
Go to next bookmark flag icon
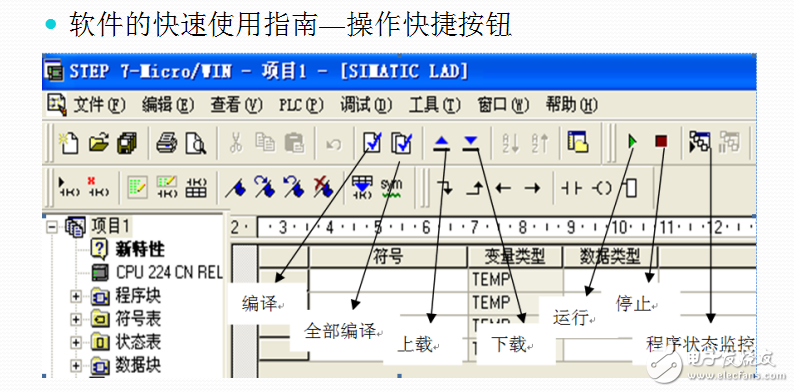click(x=264, y=187)
